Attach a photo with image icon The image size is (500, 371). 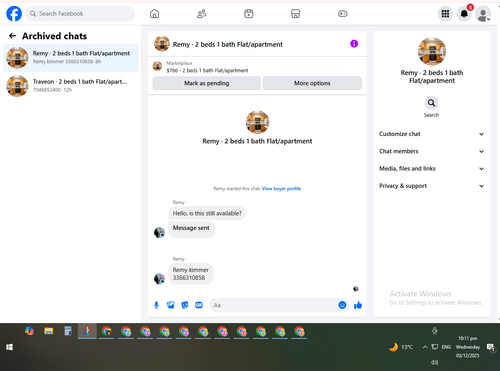(x=171, y=305)
